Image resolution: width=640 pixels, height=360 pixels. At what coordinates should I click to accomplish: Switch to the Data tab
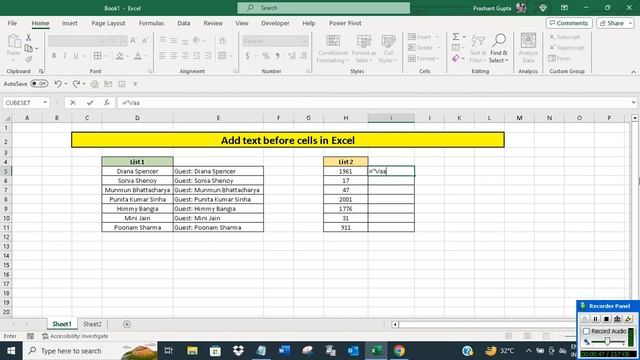coord(184,23)
